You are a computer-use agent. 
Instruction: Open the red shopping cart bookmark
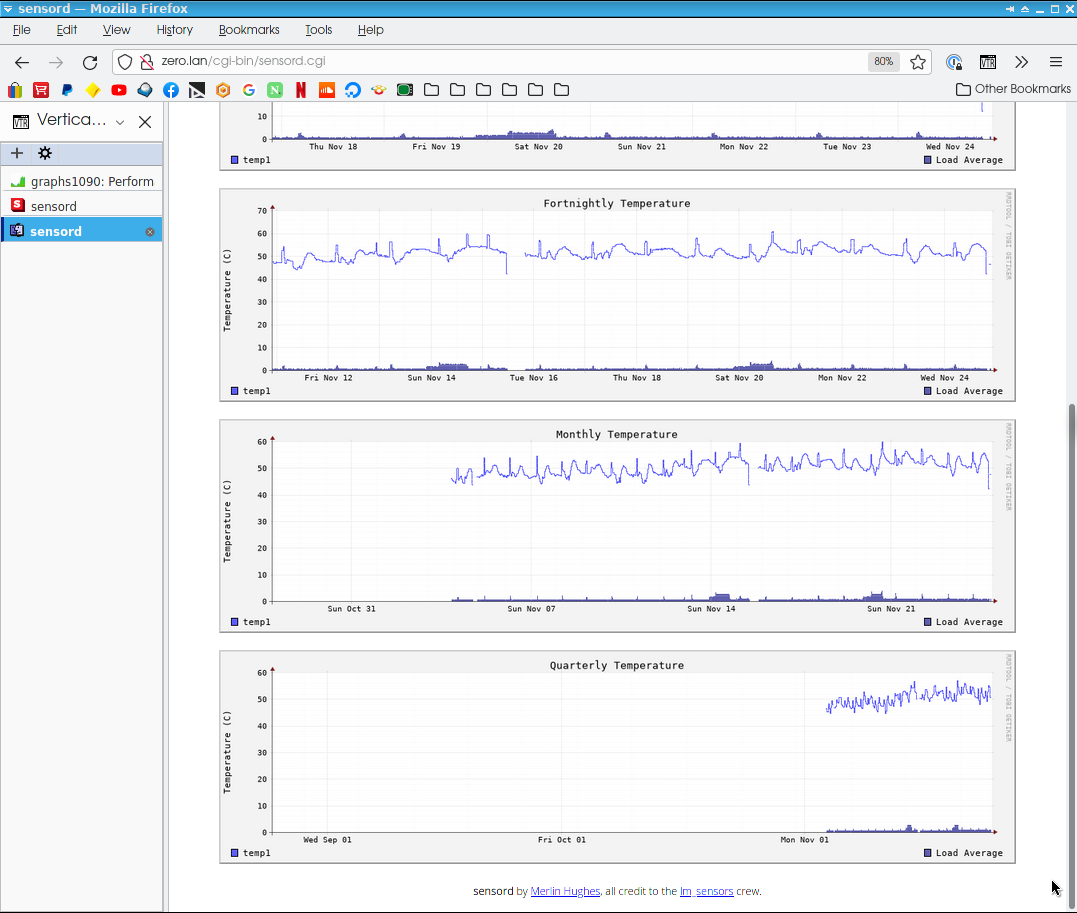click(x=41, y=90)
